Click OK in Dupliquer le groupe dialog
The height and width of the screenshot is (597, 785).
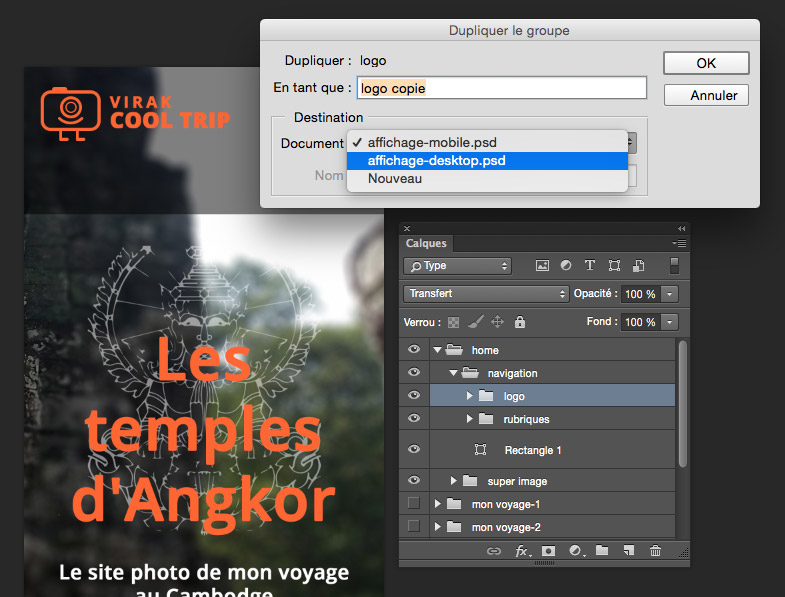pyautogui.click(x=706, y=63)
